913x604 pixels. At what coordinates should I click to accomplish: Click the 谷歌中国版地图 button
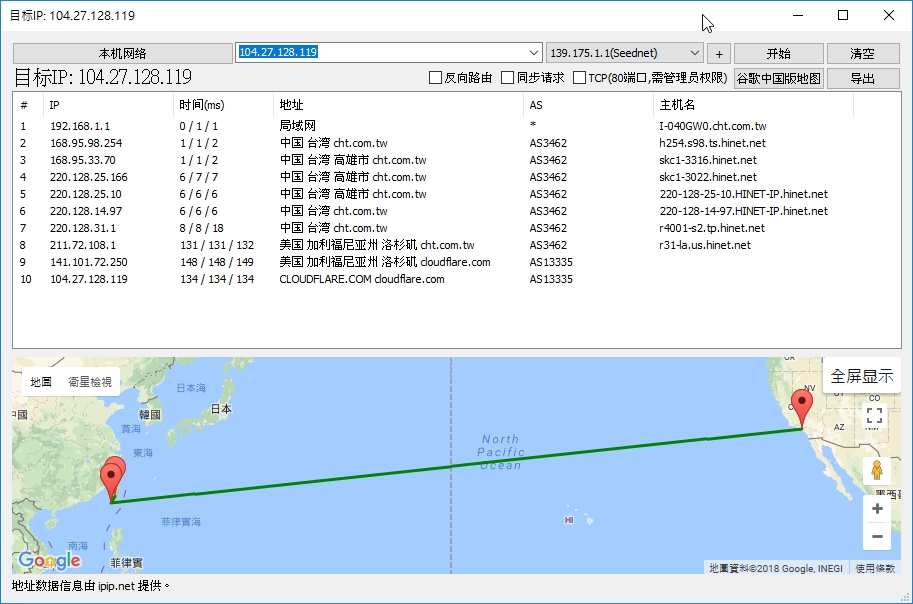pos(778,78)
